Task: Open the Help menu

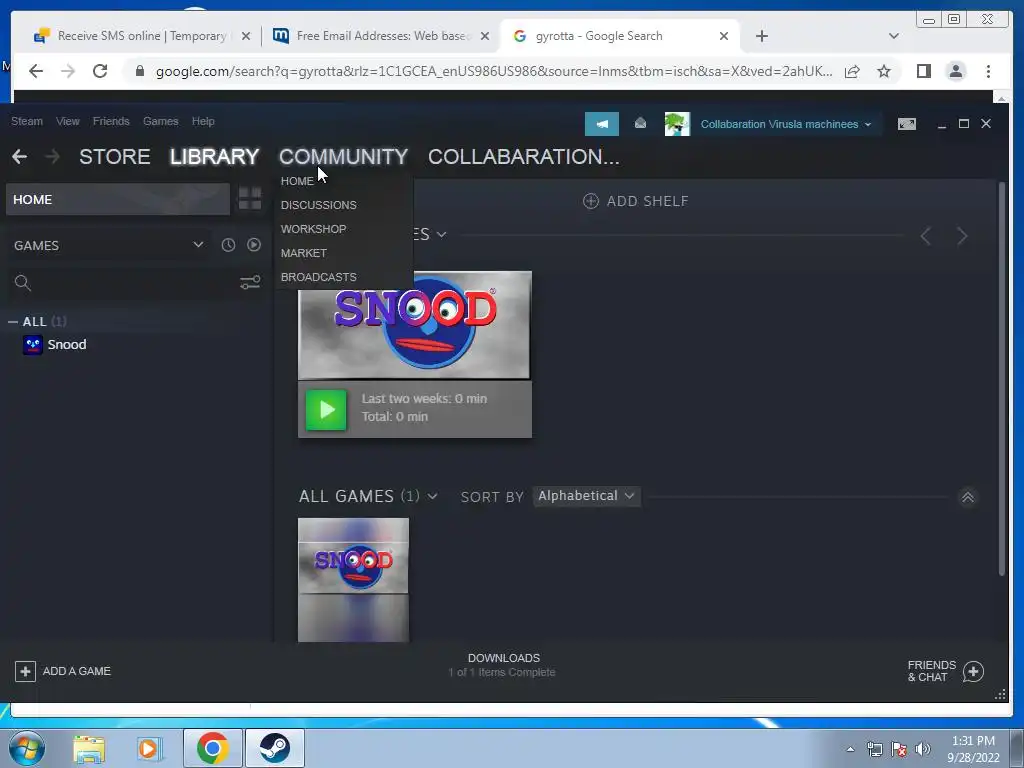Action: (x=203, y=121)
